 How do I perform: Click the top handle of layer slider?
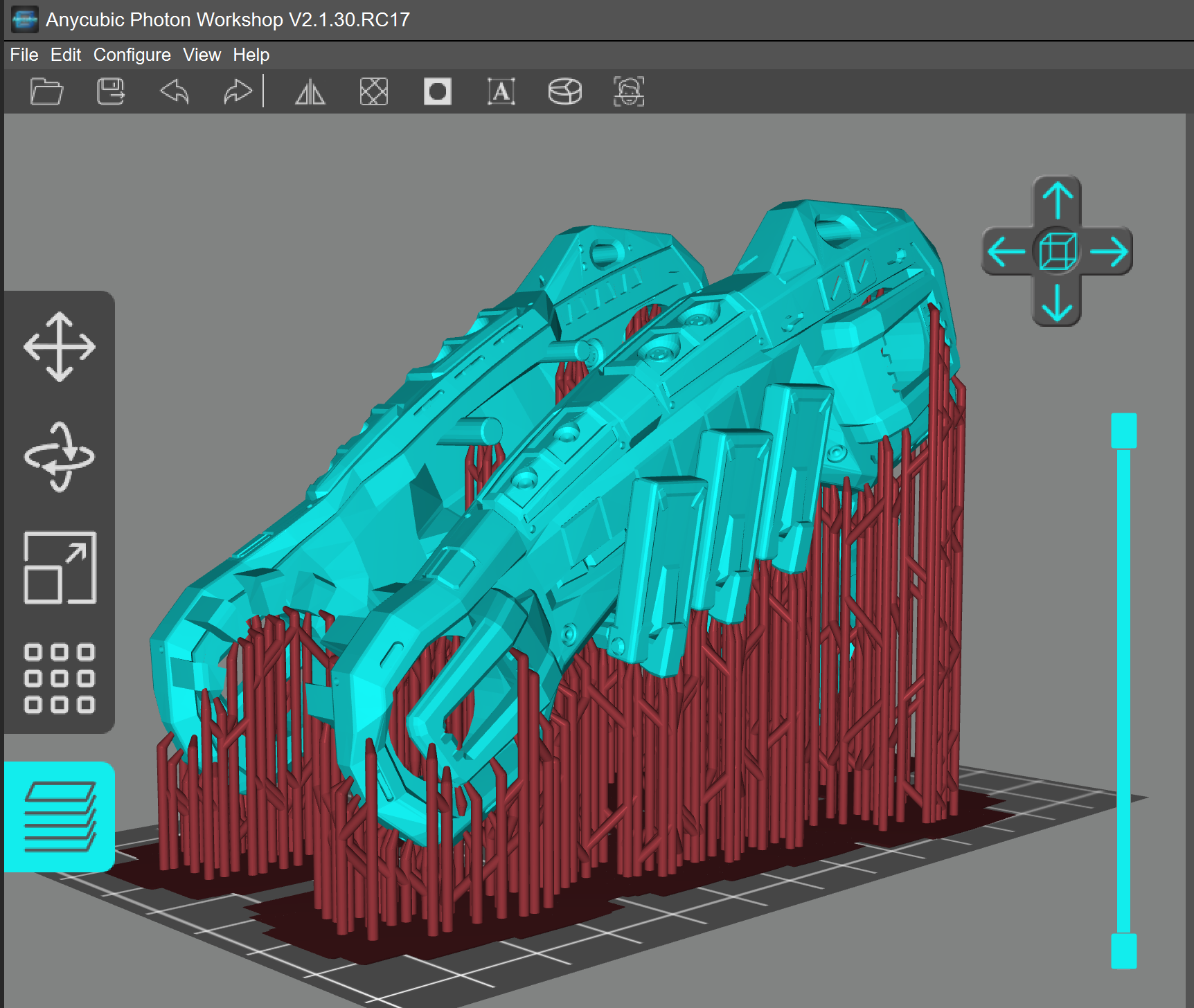1123,431
